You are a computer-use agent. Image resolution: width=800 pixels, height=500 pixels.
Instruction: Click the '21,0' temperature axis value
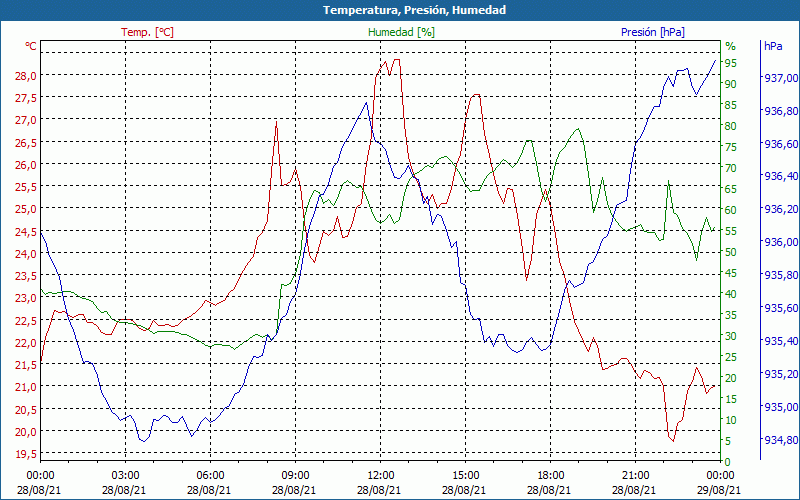tap(26, 387)
